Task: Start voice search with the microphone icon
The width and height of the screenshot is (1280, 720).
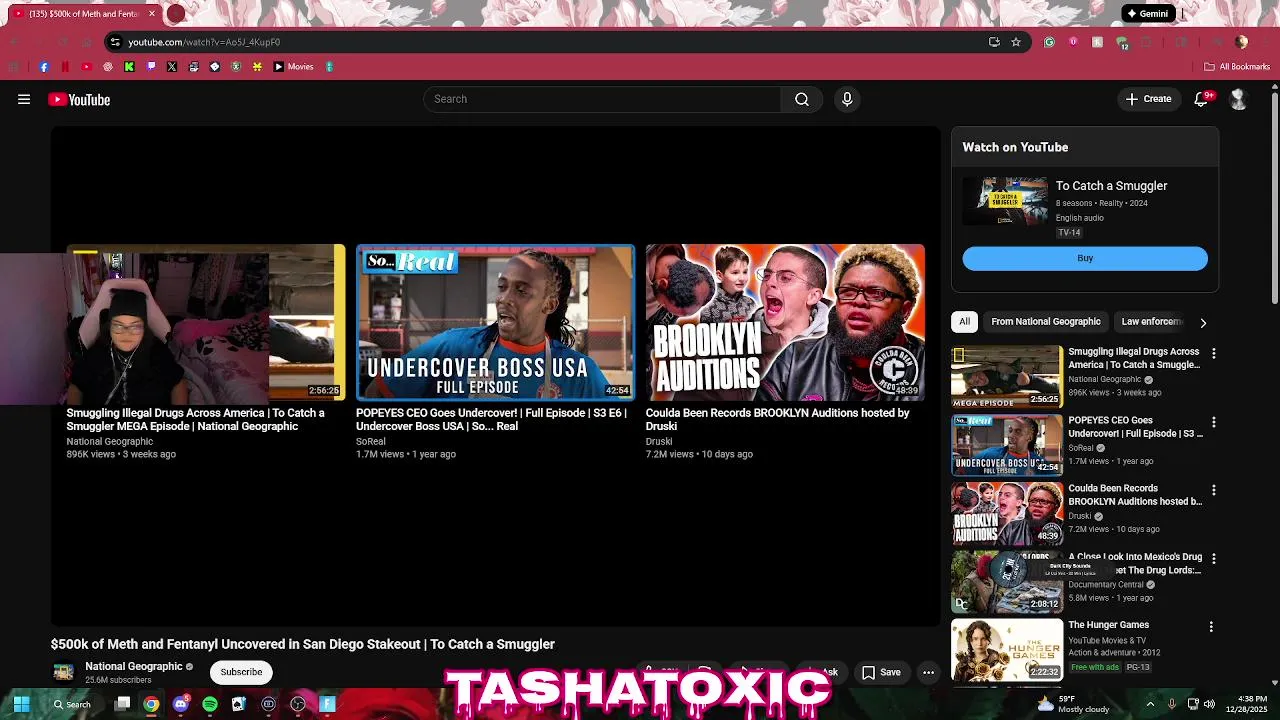Action: pos(847,99)
